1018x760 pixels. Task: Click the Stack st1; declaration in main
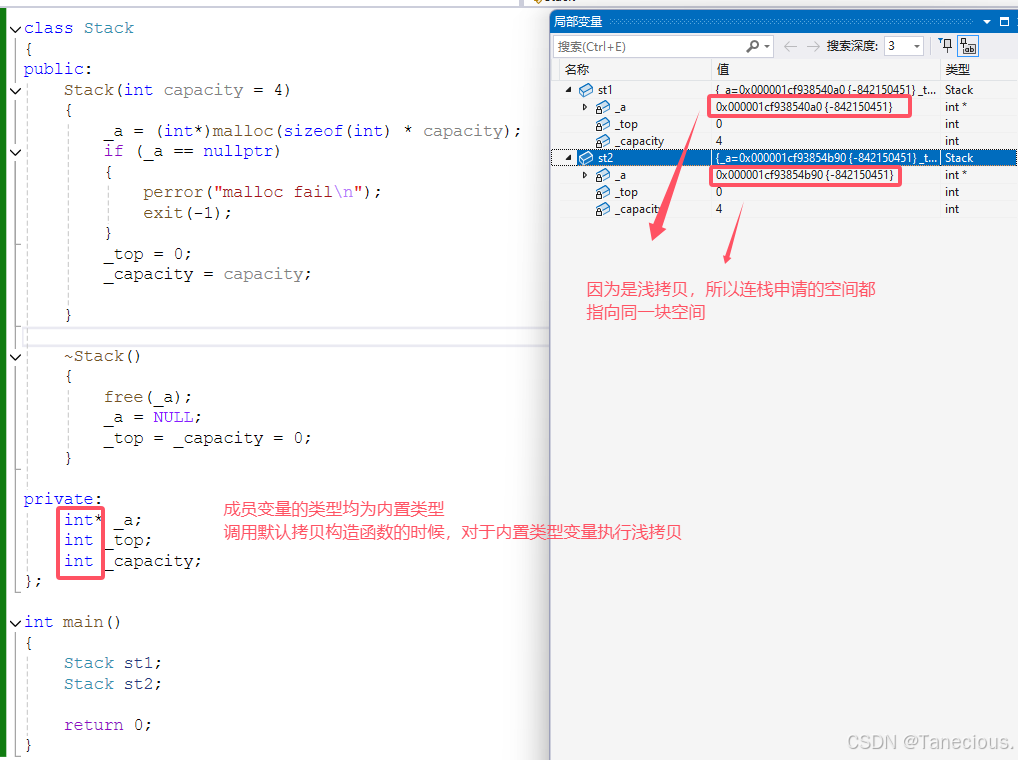click(113, 663)
